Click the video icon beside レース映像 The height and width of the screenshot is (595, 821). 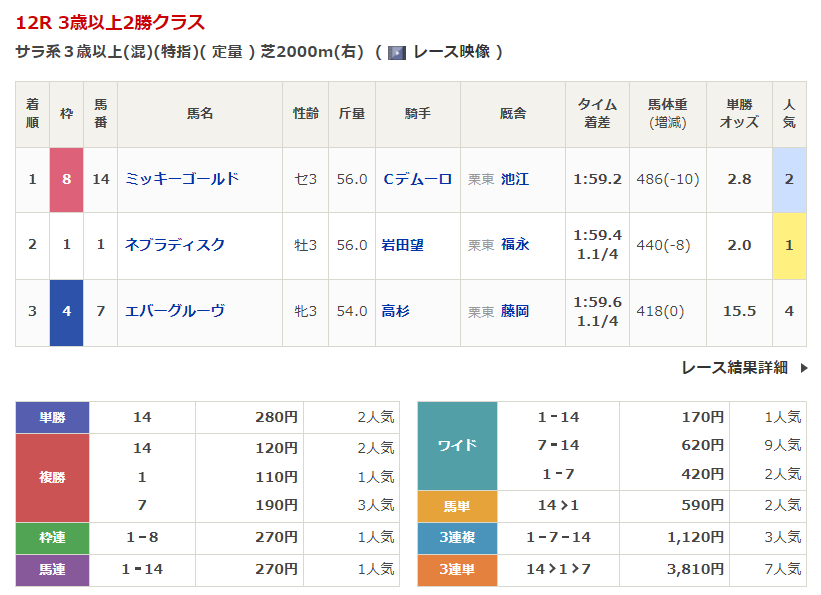pos(396,53)
